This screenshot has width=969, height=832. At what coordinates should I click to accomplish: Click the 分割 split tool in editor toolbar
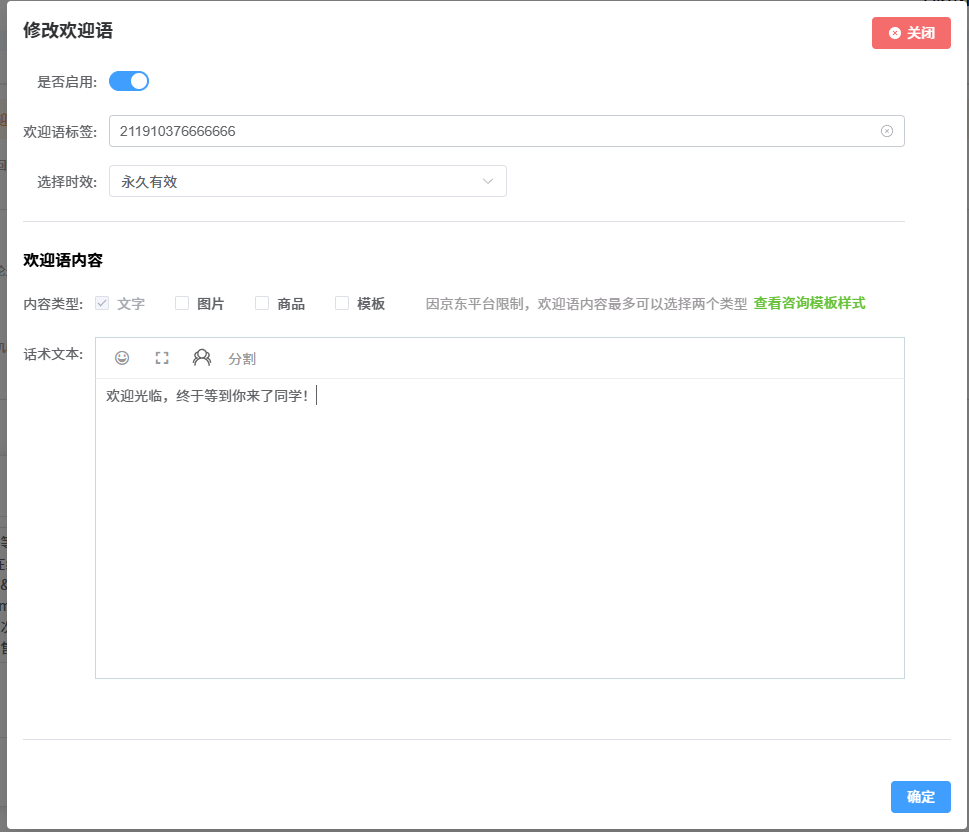coord(242,359)
